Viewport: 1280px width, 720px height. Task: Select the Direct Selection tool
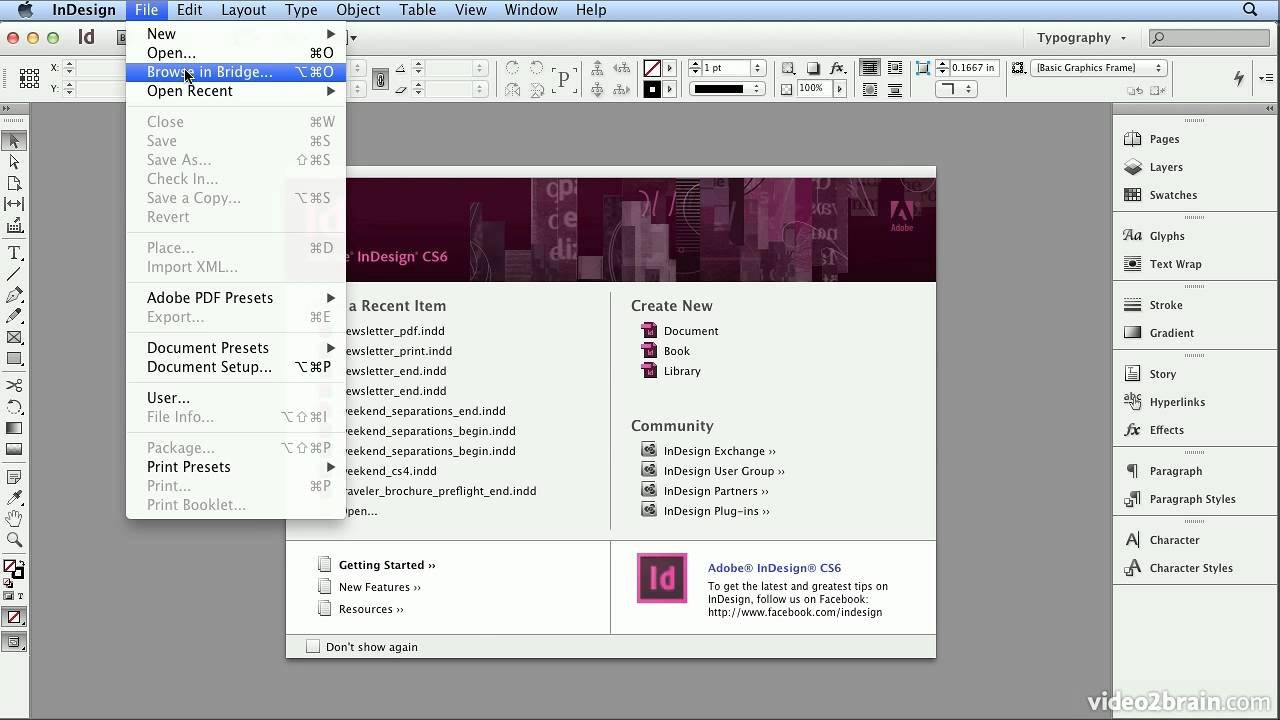[x=14, y=162]
